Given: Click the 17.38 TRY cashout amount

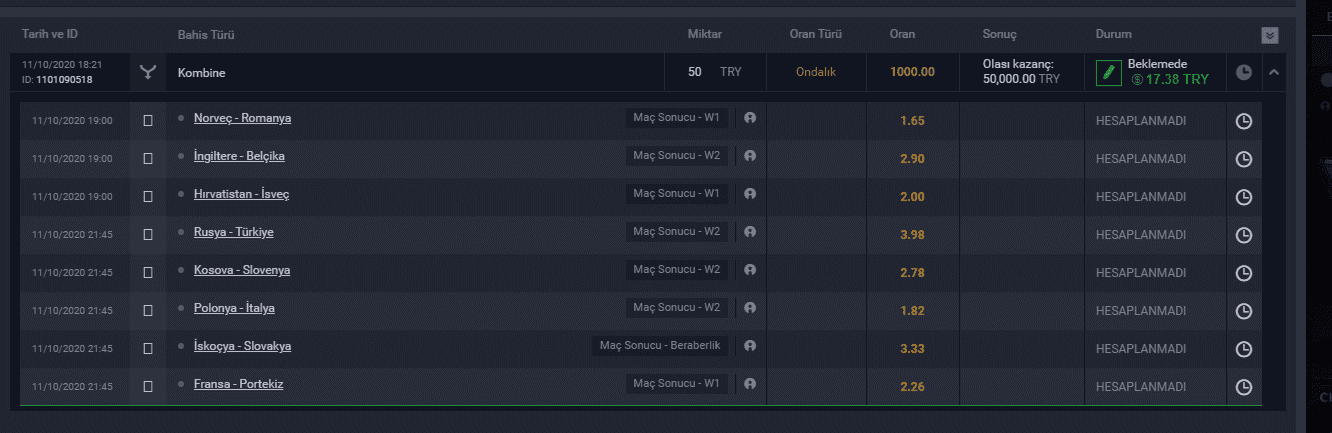Looking at the screenshot, I should tap(1170, 79).
